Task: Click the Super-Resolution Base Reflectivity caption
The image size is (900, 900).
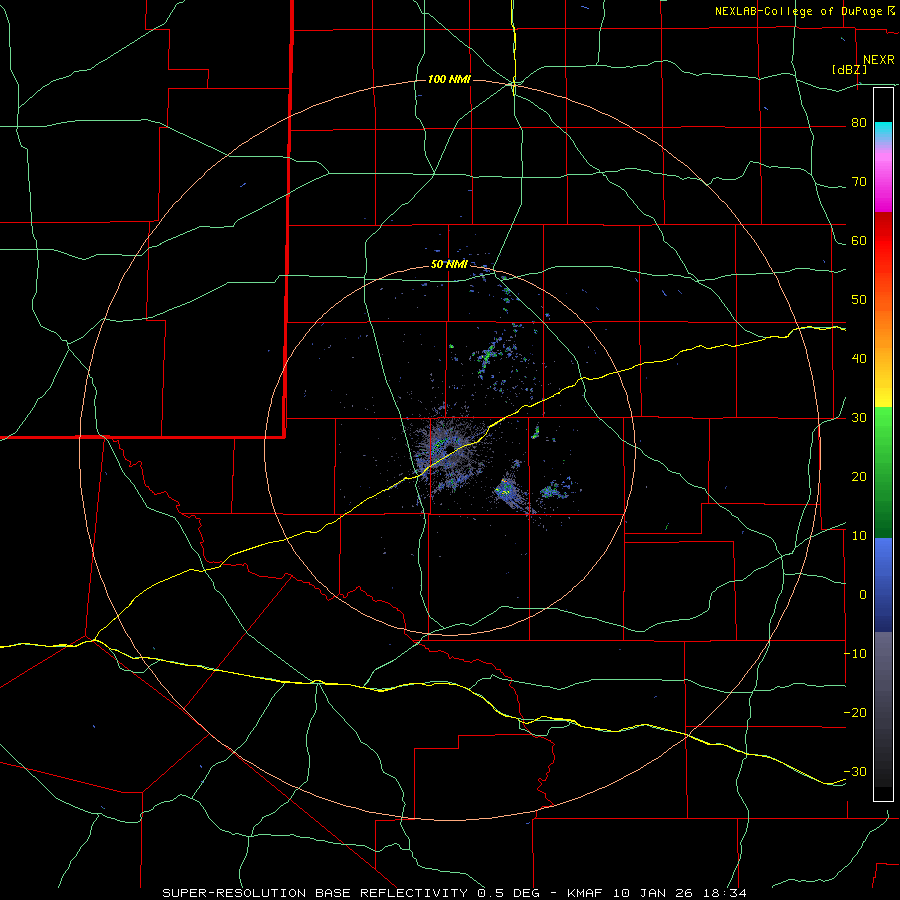Action: click(455, 893)
